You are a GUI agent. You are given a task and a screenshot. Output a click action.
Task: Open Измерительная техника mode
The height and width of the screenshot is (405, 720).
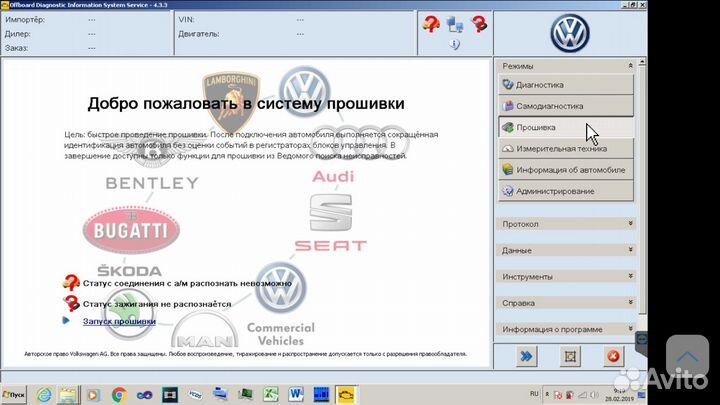(x=566, y=148)
